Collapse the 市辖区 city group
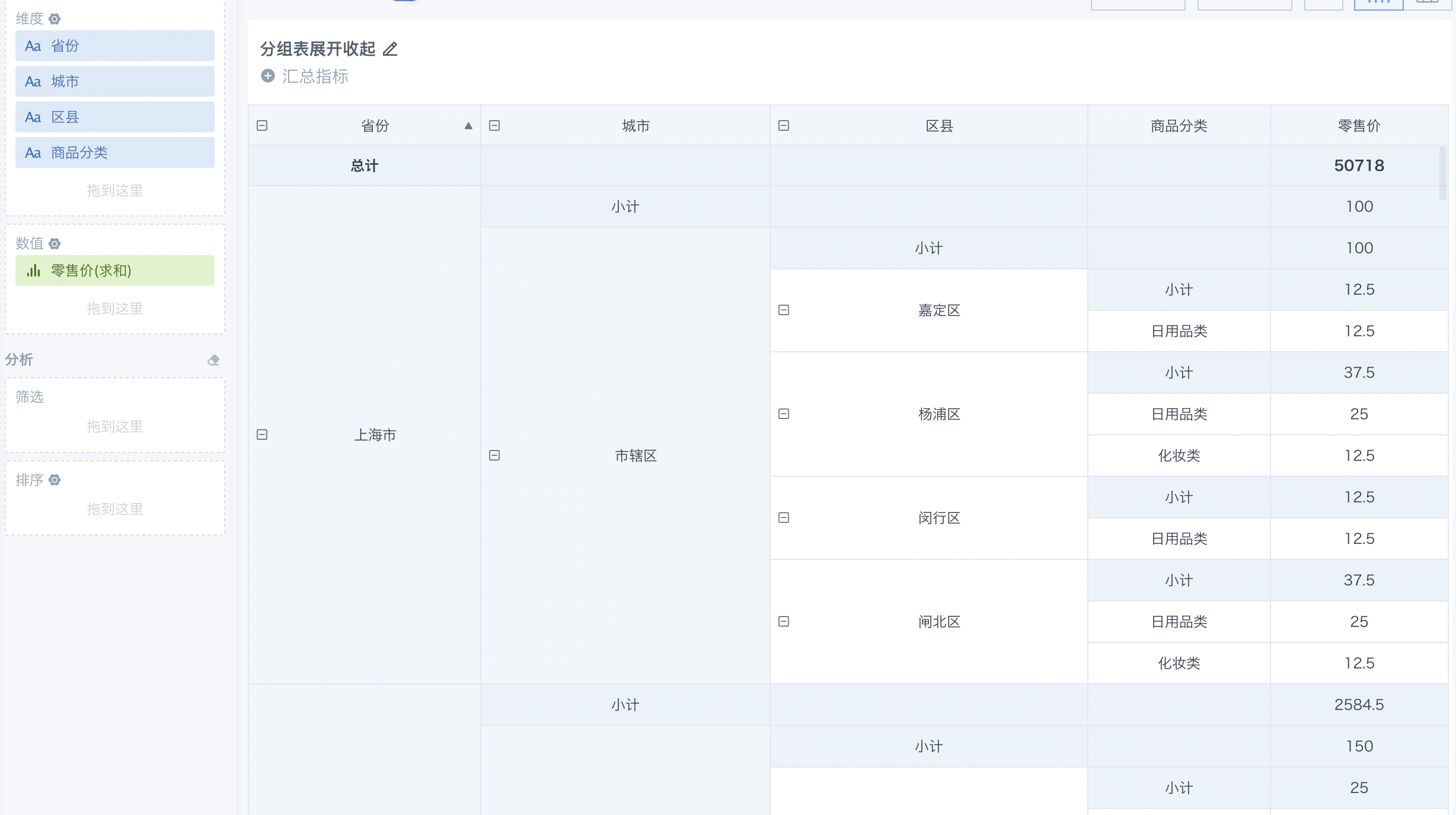The height and width of the screenshot is (815, 1456). point(494,456)
